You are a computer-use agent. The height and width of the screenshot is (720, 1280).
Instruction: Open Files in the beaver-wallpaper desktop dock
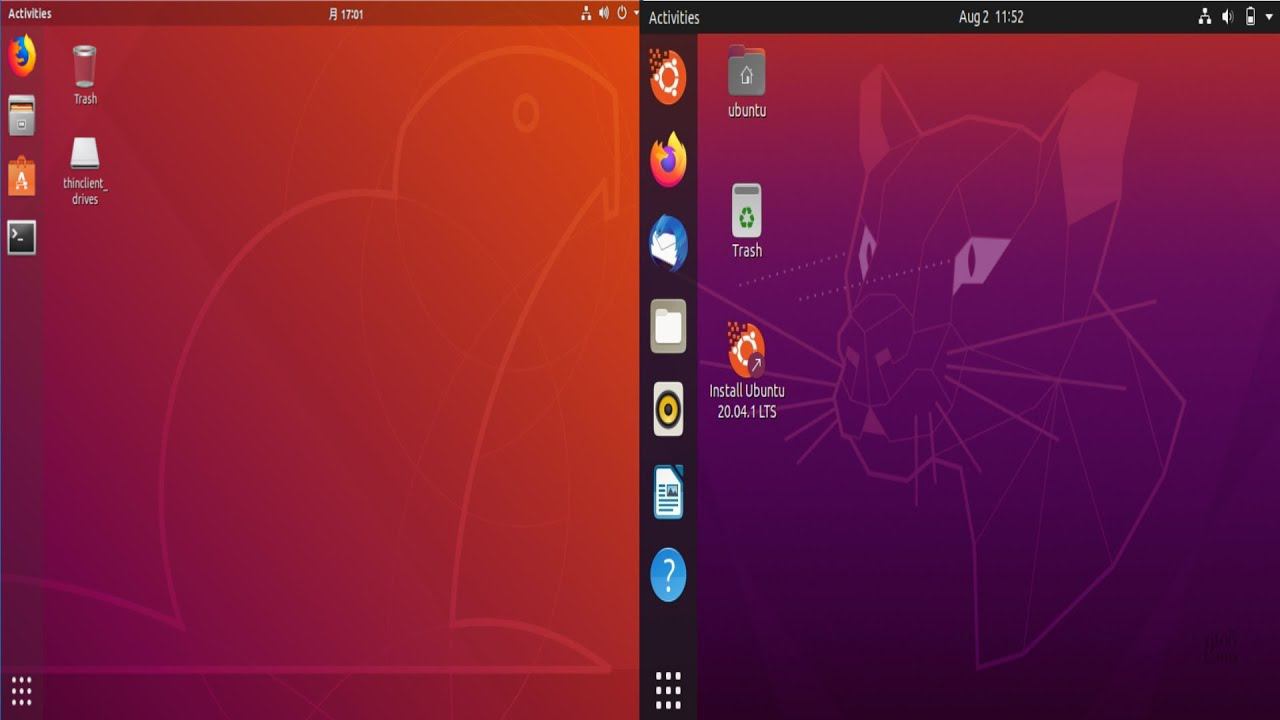(22, 116)
